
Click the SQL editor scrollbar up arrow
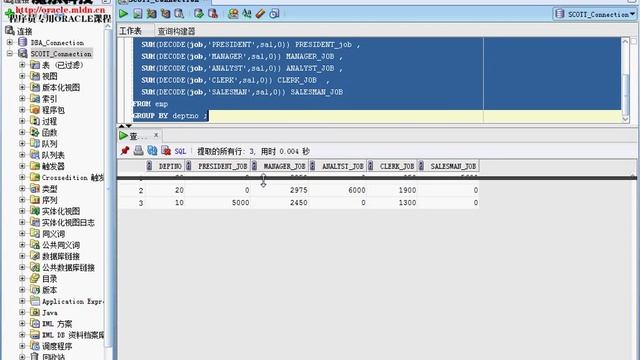pos(625,41)
